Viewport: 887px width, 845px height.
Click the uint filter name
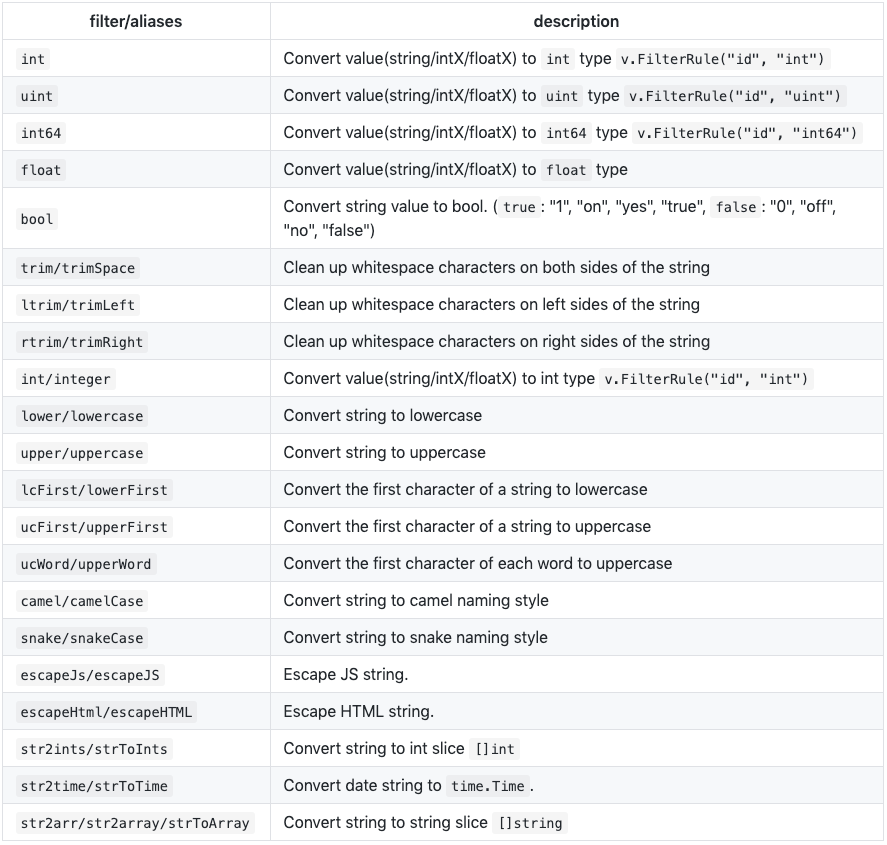(37, 96)
